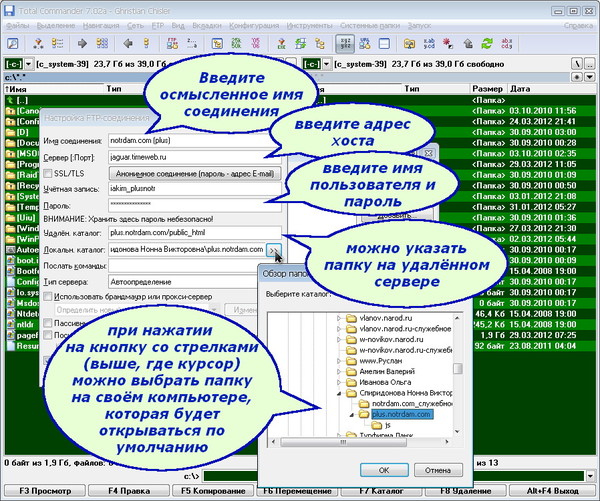600x501 pixels.
Task: Click the green refresh arrows icon
Action: pyautogui.click(x=487, y=43)
